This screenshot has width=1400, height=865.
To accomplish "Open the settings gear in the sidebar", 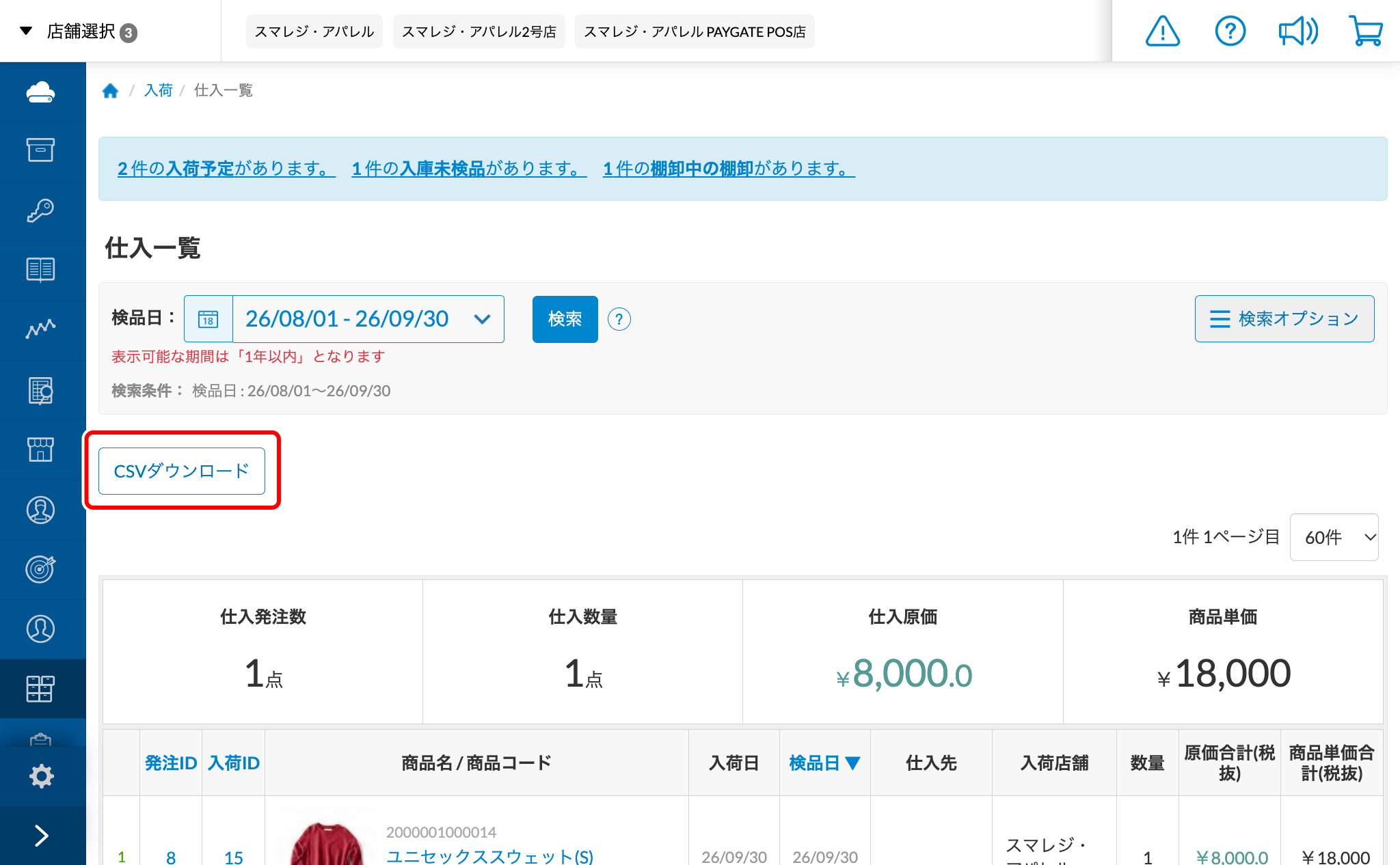I will (x=42, y=776).
